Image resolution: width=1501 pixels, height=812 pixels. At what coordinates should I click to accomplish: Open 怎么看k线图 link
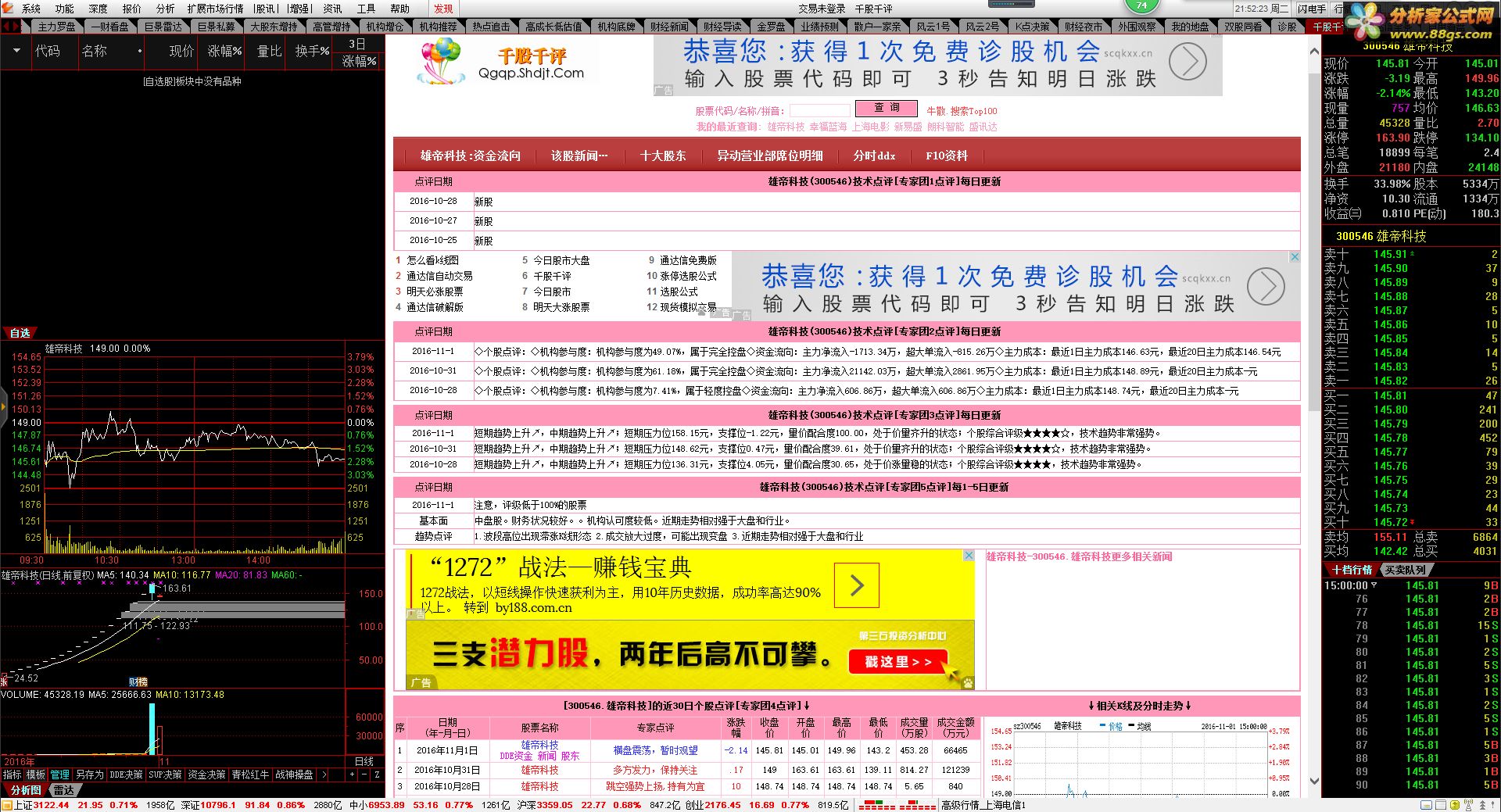coord(432,260)
